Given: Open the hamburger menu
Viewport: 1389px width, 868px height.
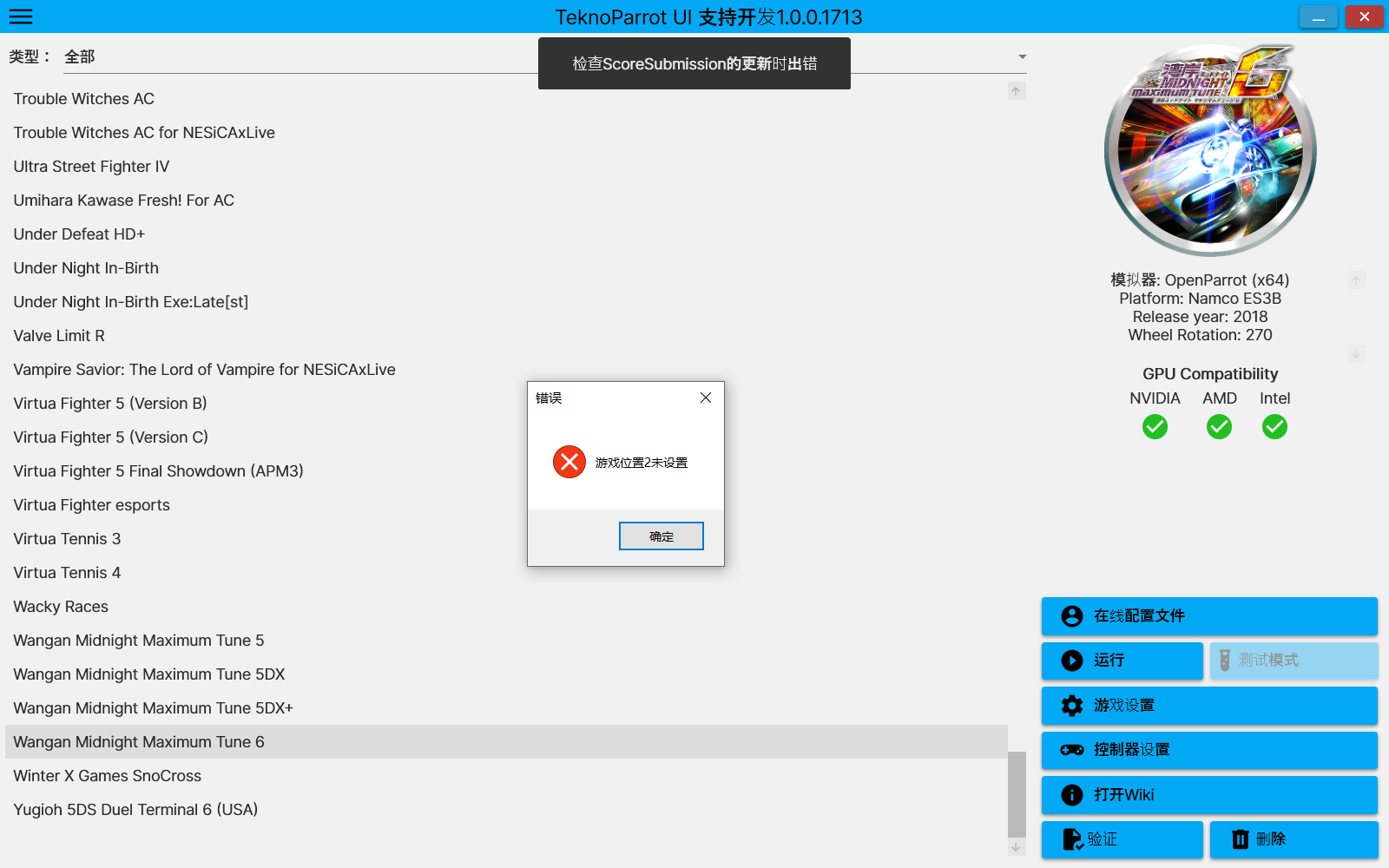Looking at the screenshot, I should (21, 16).
